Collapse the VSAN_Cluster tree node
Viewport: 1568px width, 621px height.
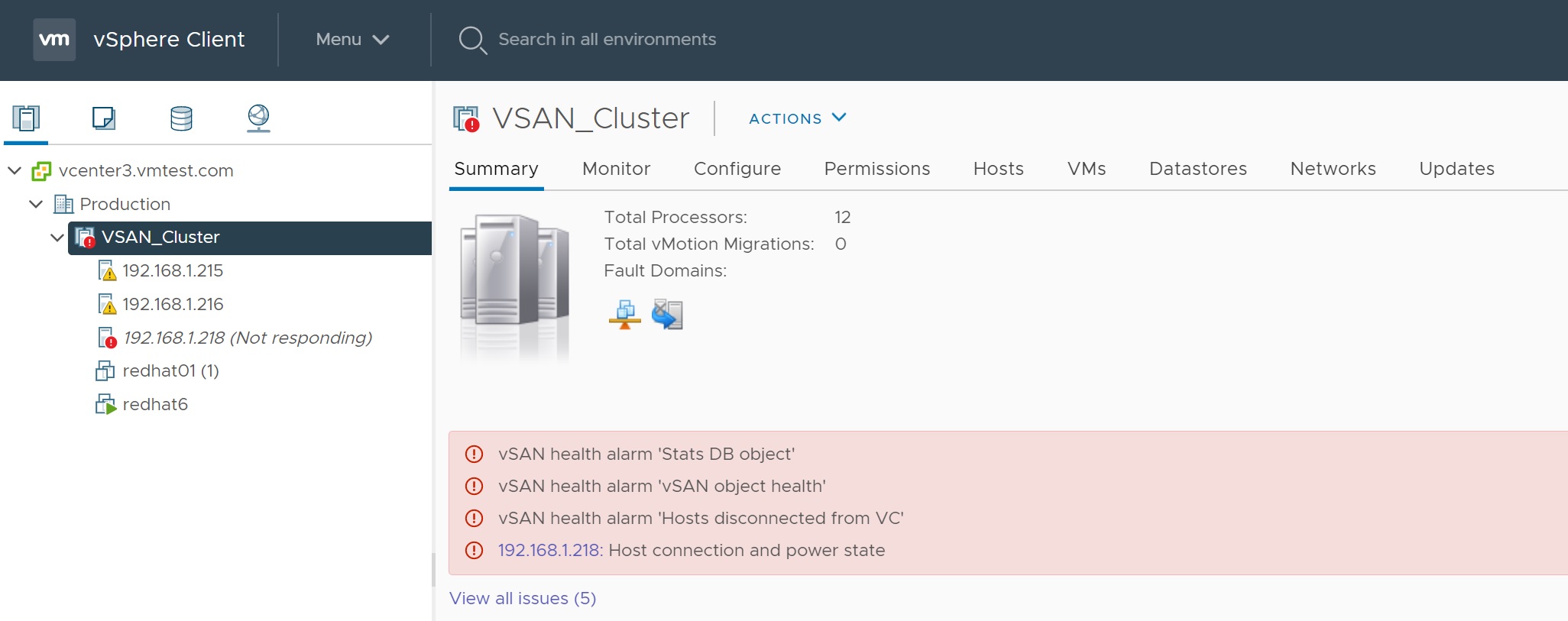57,238
